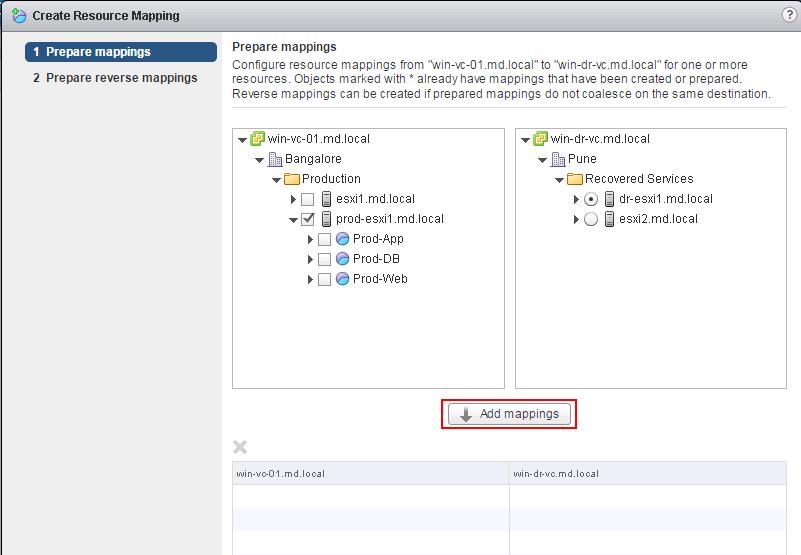
Task: Expand the Prod-Web resource pool
Action: 310,279
